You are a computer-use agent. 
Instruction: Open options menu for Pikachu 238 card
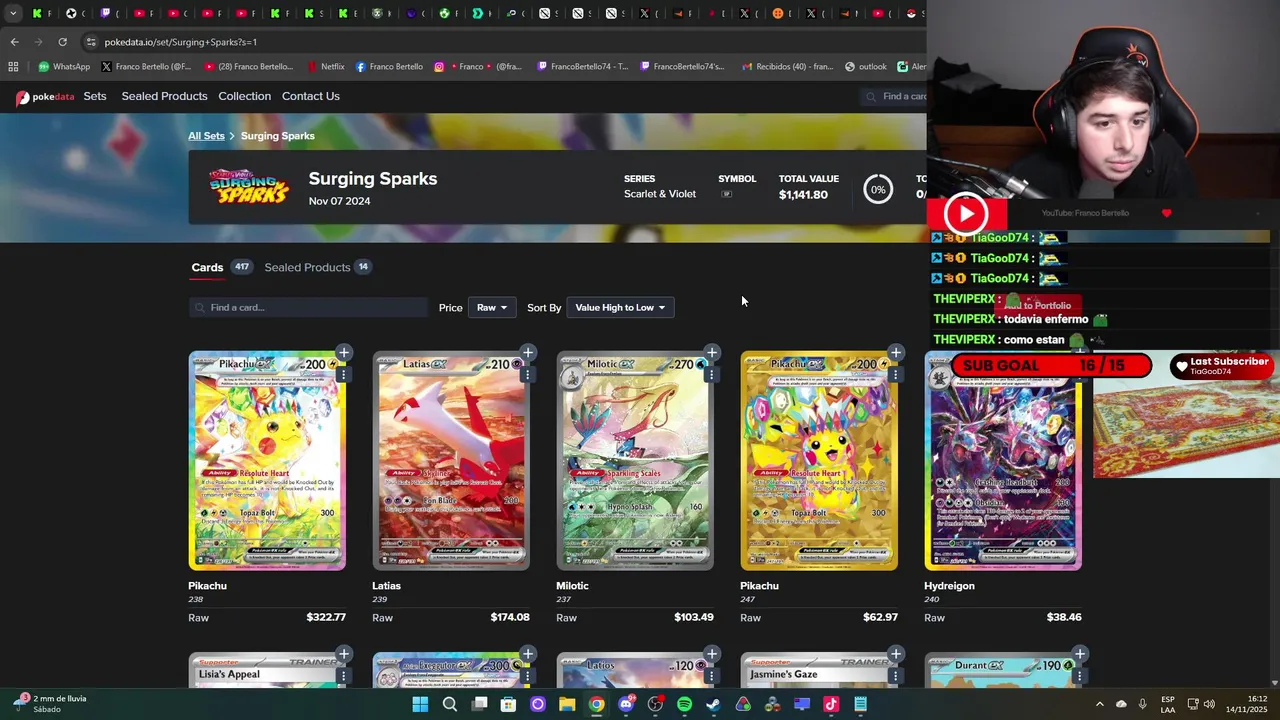click(x=343, y=375)
